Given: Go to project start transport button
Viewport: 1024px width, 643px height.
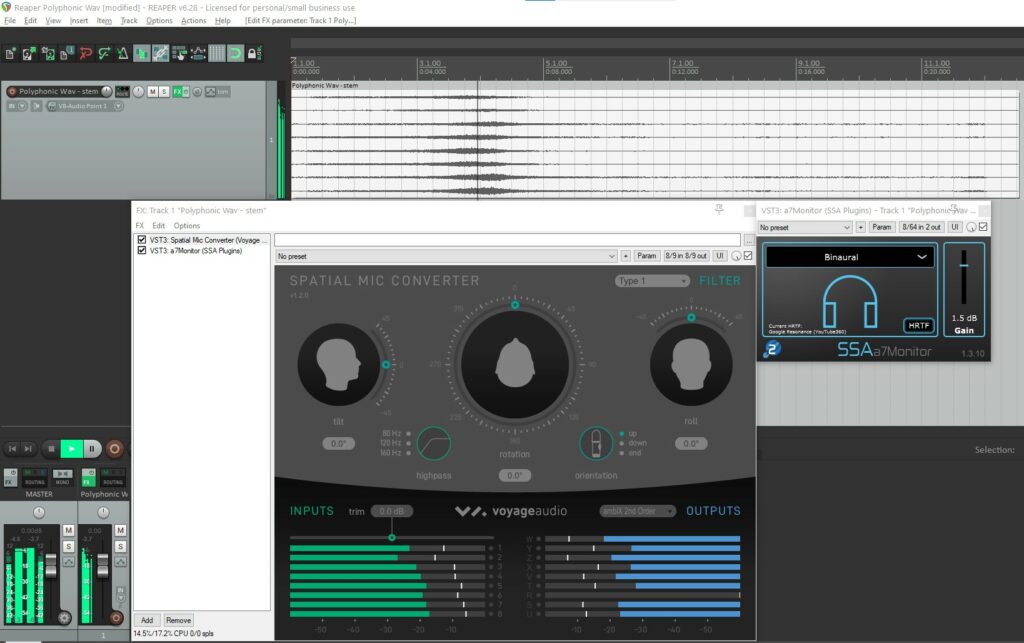Looking at the screenshot, I should pos(12,448).
